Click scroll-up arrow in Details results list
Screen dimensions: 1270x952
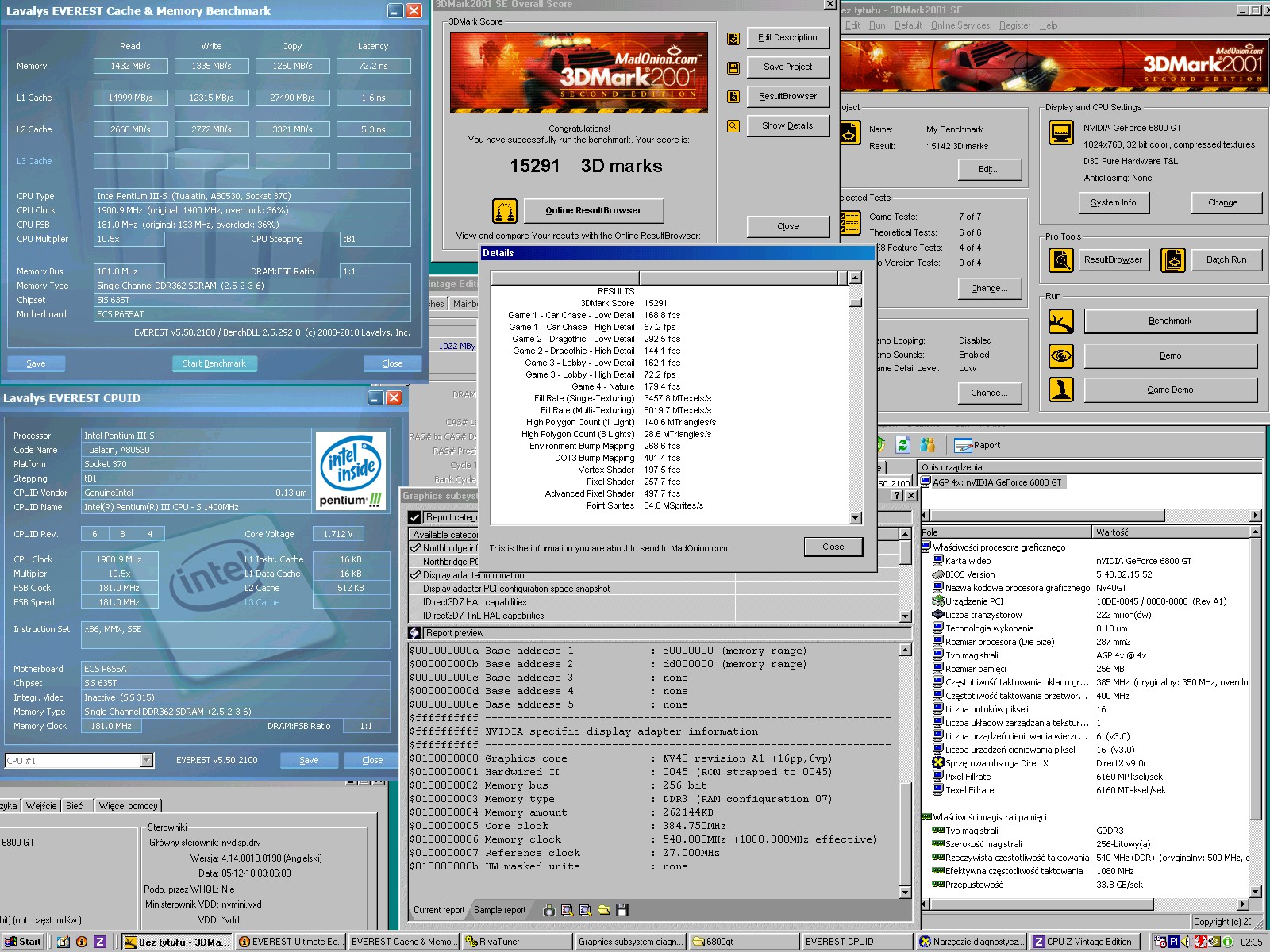[x=856, y=278]
